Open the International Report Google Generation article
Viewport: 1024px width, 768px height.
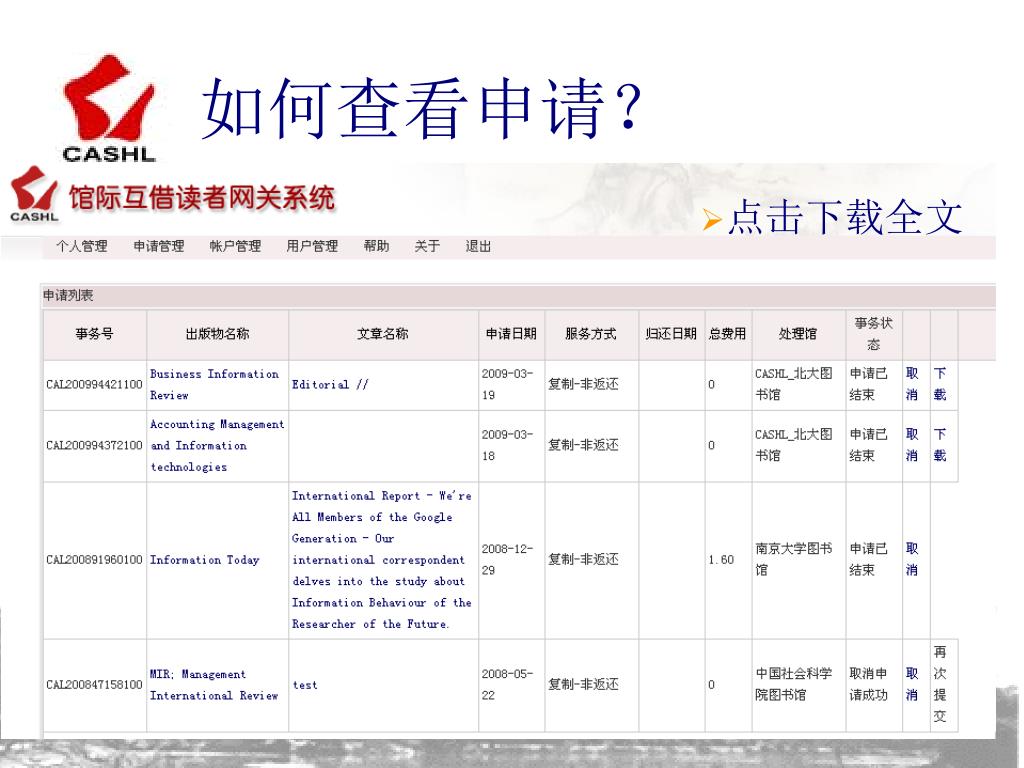tap(381, 560)
